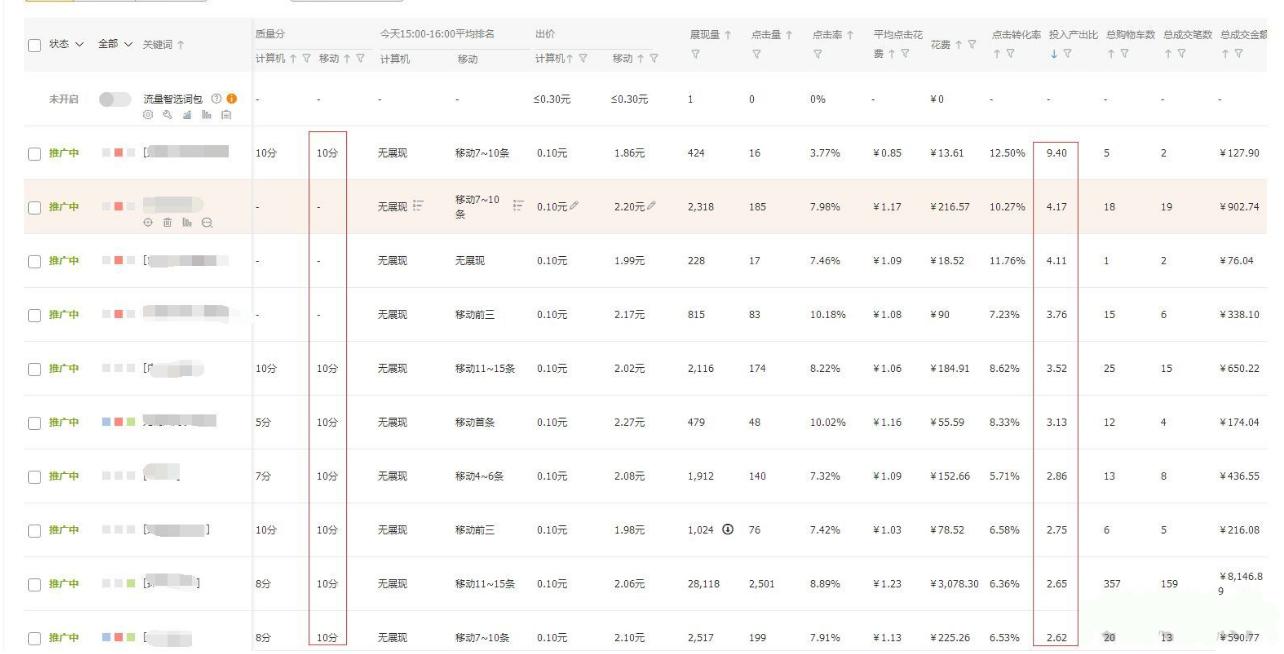The width and height of the screenshot is (1284, 654).
Task: Click the plus icon in the highlighted row
Action: point(148,221)
